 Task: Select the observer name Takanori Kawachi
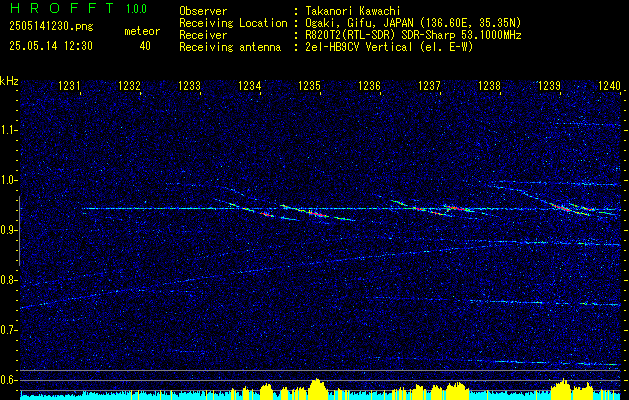click(x=352, y=11)
